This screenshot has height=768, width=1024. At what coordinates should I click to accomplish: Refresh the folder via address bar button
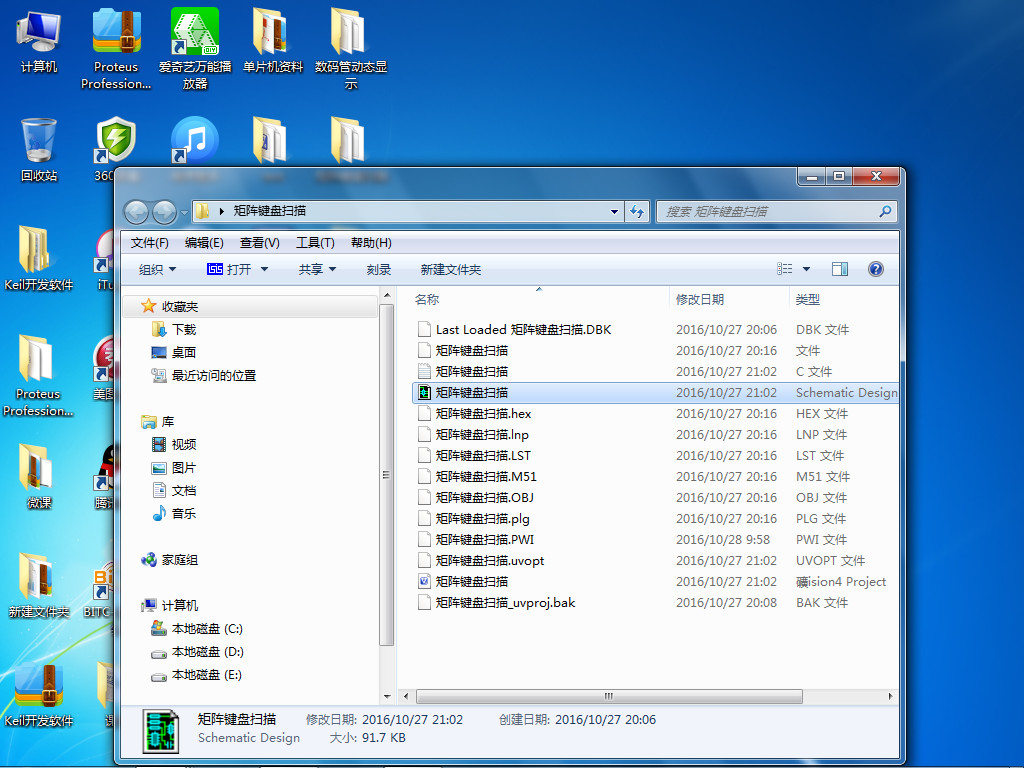pyautogui.click(x=637, y=212)
